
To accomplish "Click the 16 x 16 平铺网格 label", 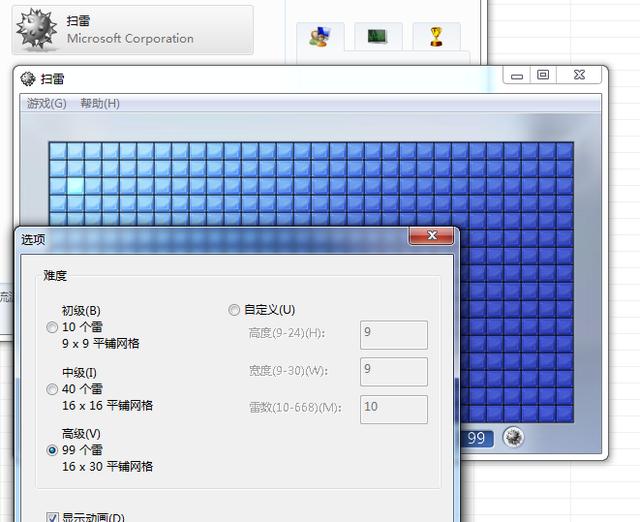I will click(107, 406).
